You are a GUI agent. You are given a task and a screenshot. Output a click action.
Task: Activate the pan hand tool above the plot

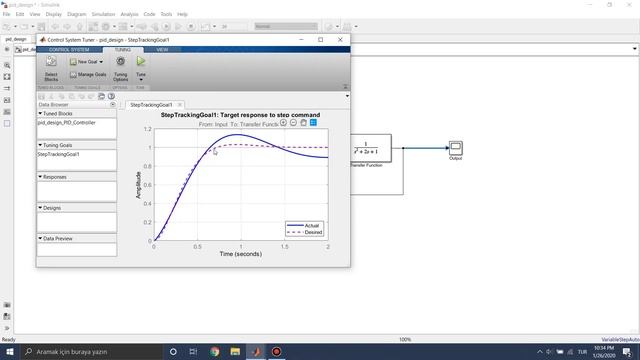coord(304,122)
